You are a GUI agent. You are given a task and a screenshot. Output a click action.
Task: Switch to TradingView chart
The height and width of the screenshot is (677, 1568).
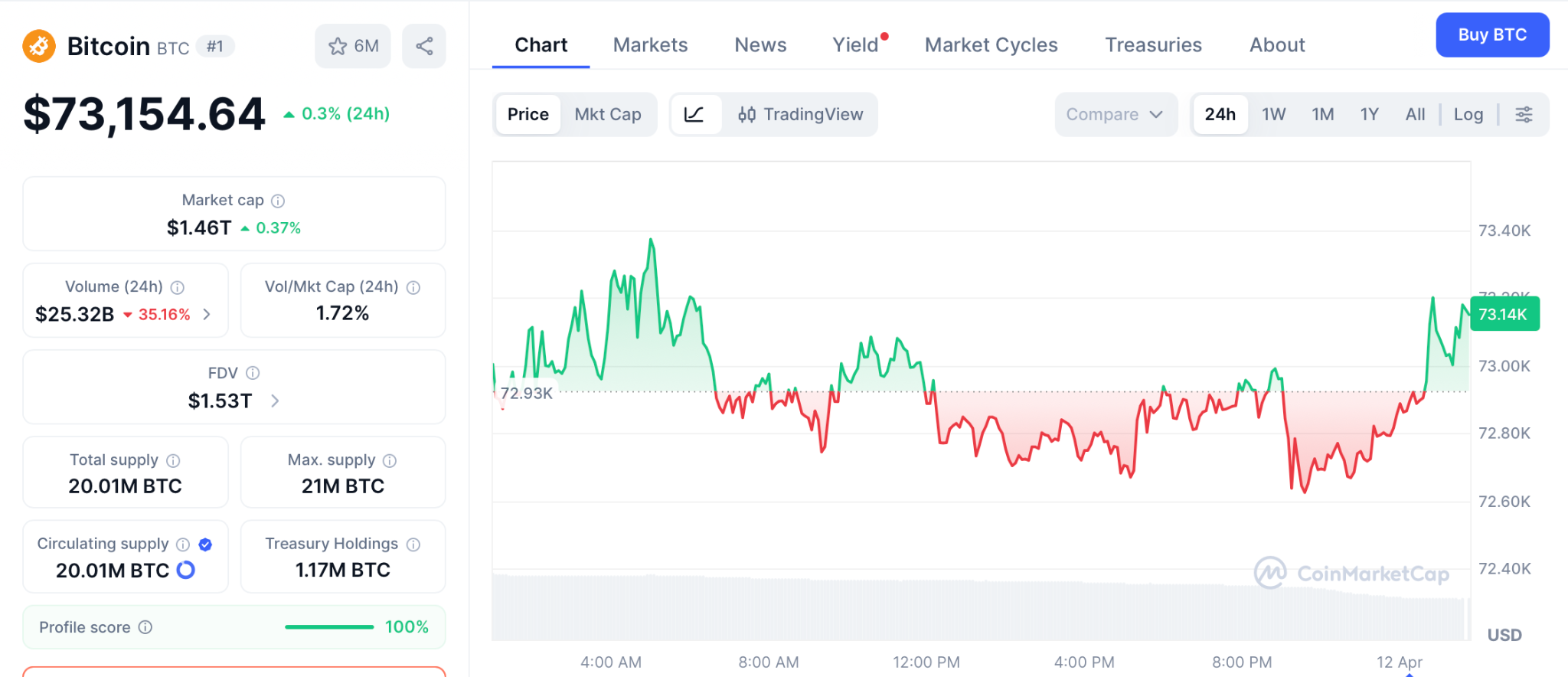click(800, 114)
